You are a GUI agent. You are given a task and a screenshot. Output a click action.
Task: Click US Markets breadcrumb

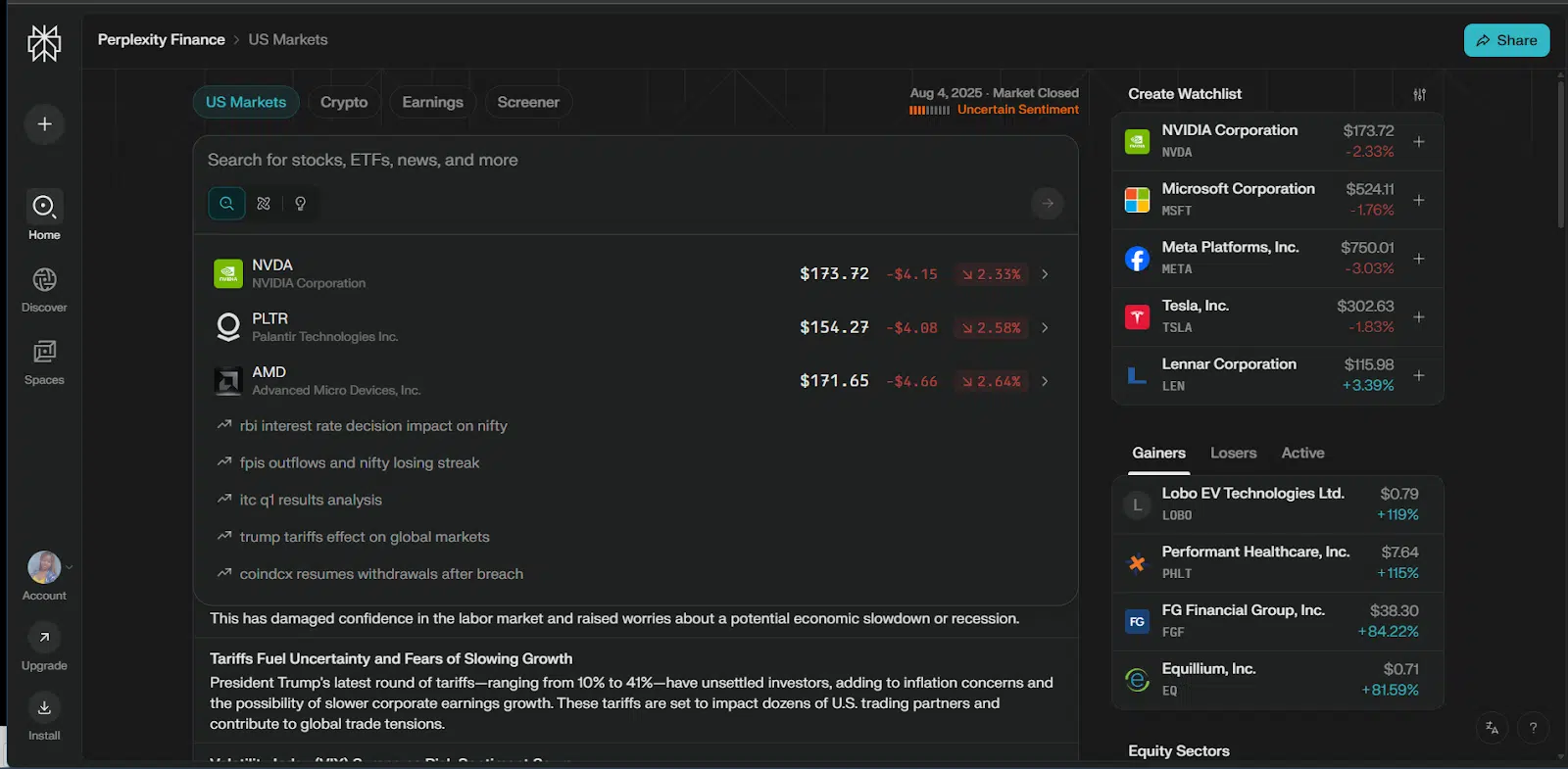(x=288, y=39)
